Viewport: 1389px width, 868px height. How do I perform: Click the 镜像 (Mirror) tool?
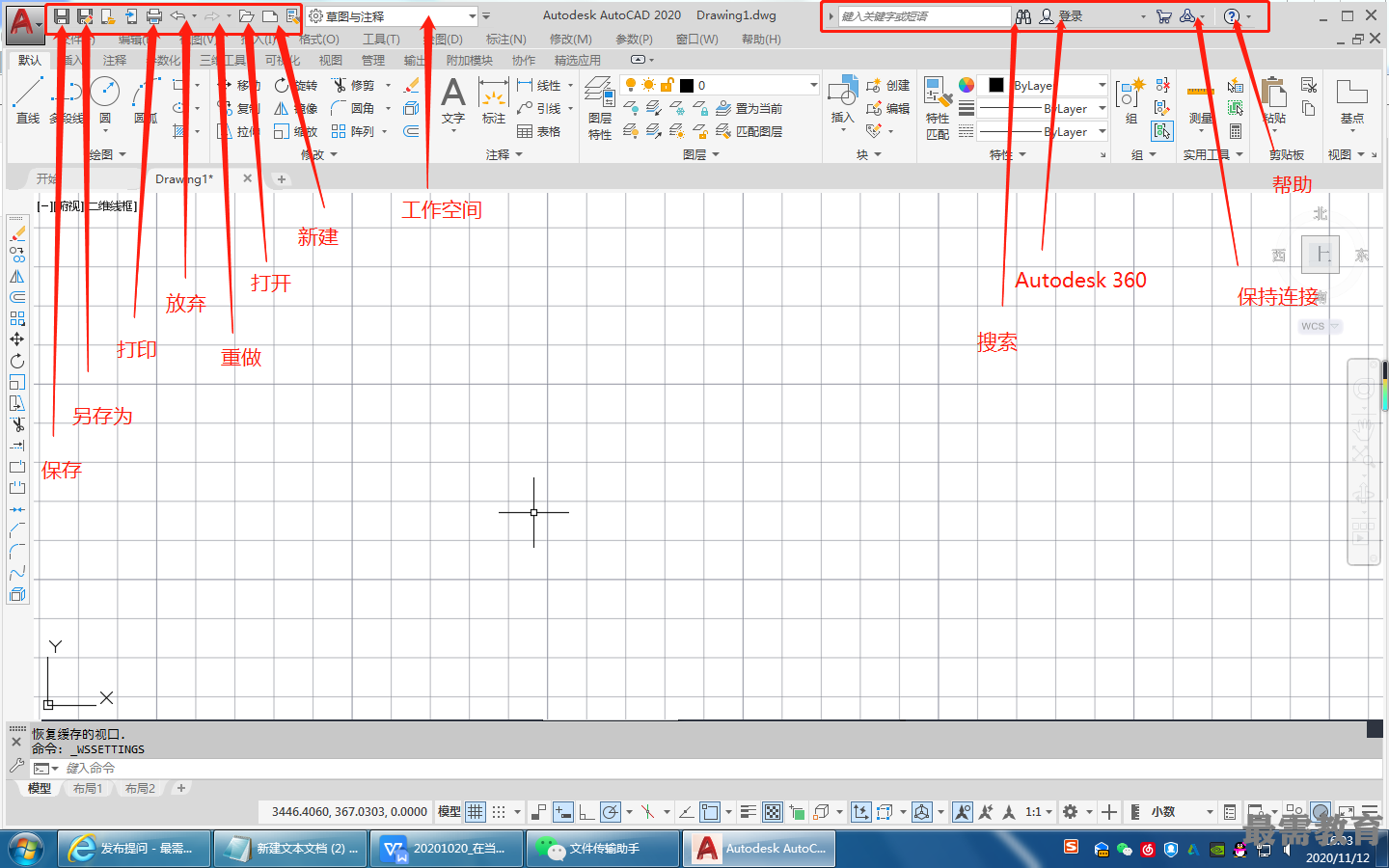click(296, 108)
